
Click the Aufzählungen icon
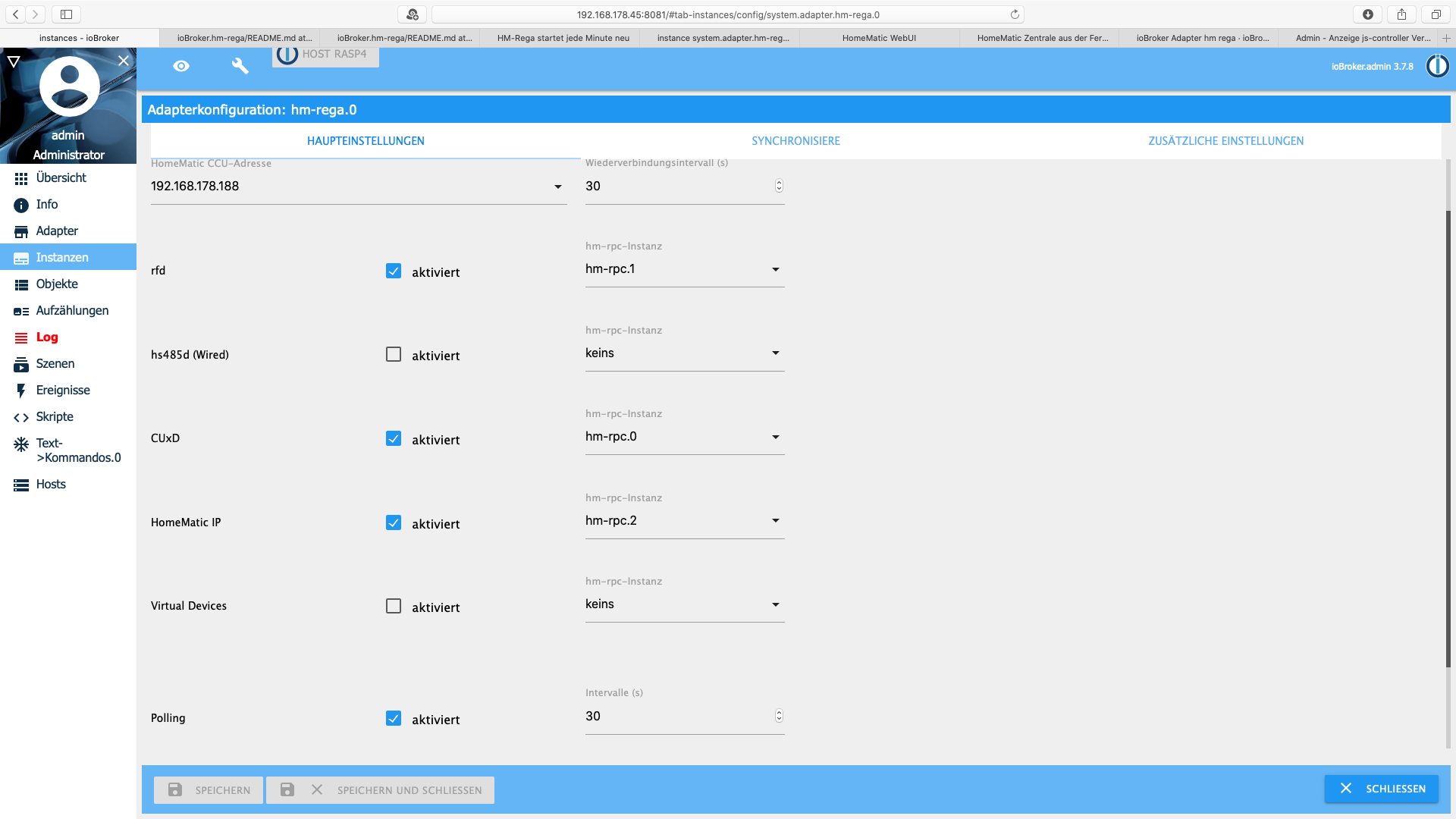click(21, 311)
